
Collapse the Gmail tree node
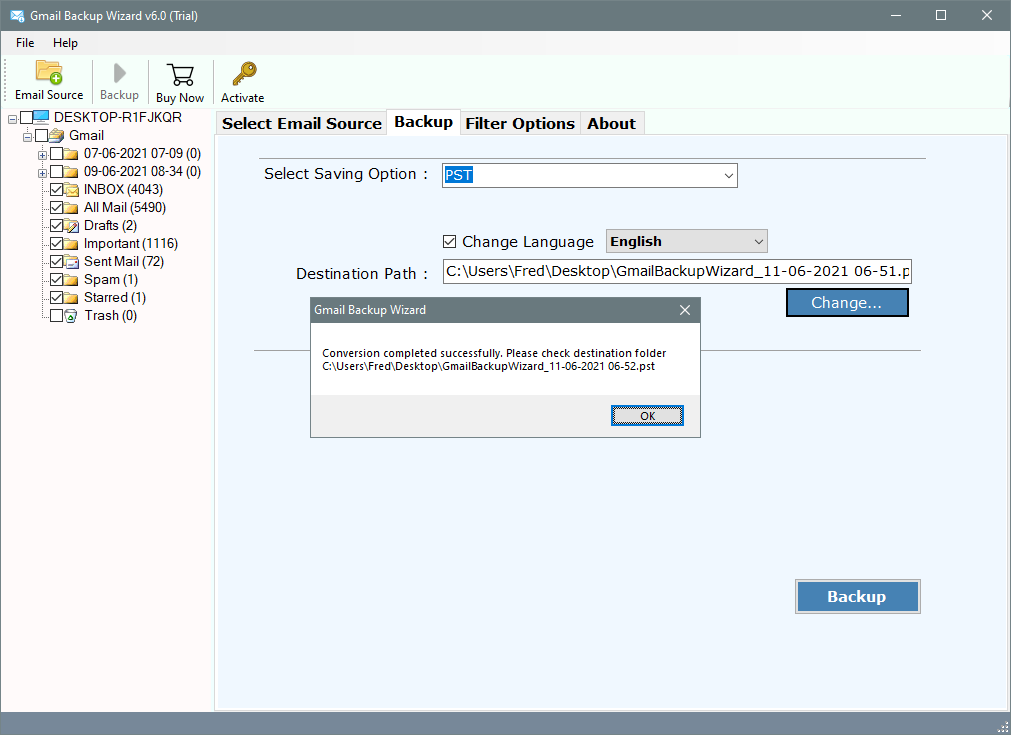27,137
